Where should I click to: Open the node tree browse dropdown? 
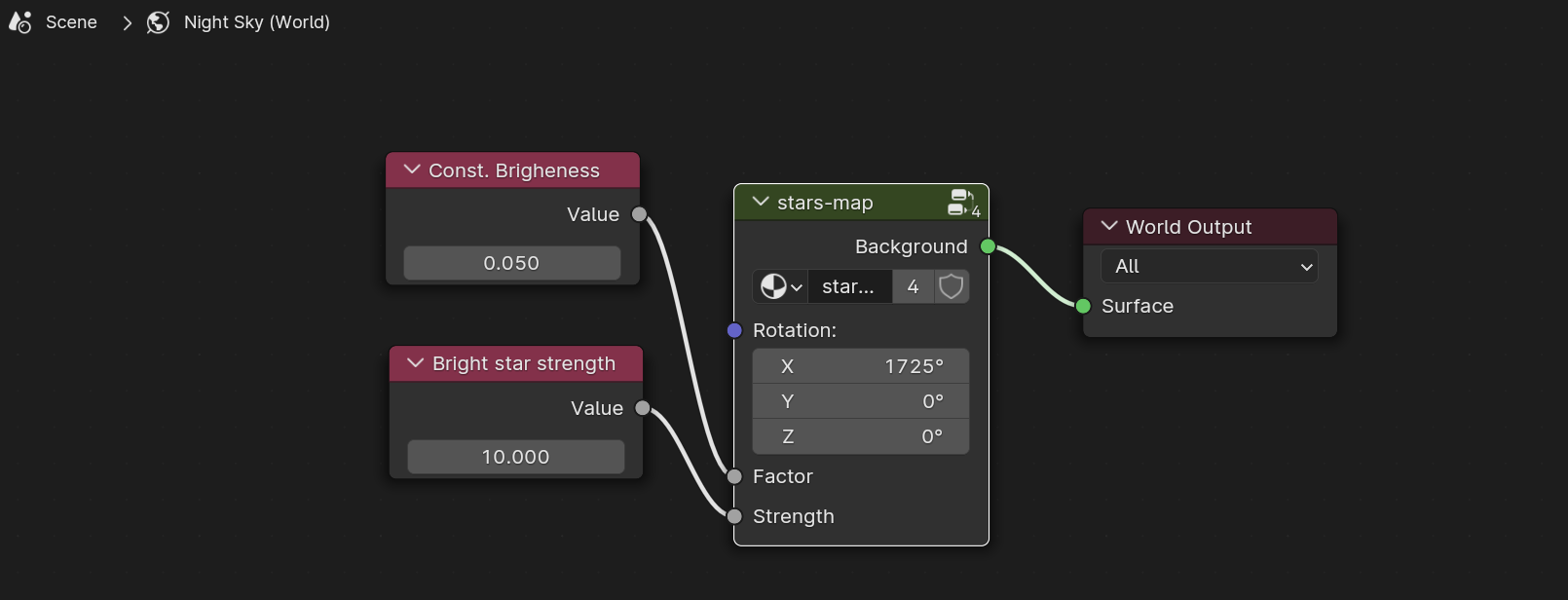[x=780, y=286]
